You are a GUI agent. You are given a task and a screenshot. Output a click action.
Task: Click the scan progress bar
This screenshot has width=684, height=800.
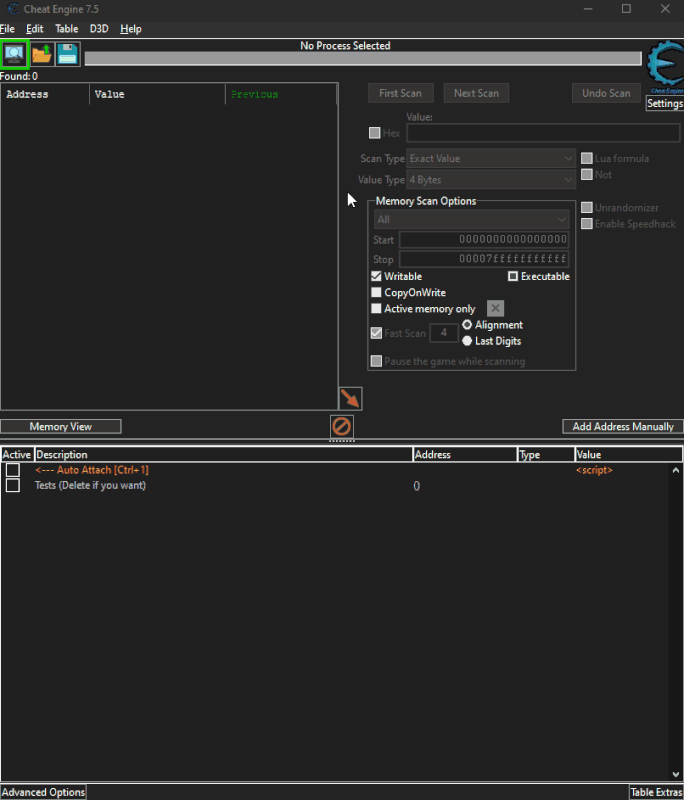point(363,59)
